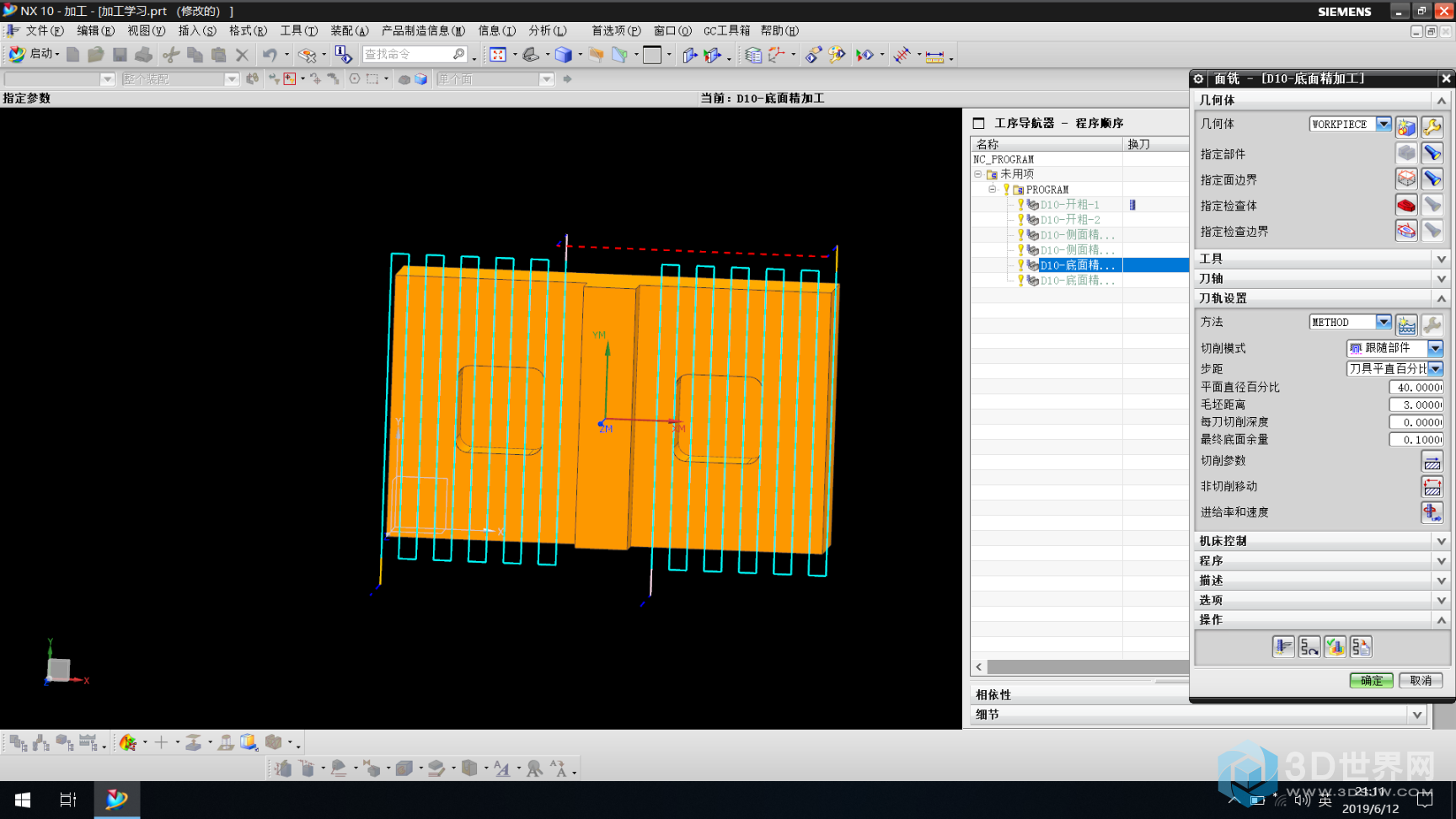Open the Insert (插入) menu
Viewport: 1456px width, 819px height.
click(197, 30)
